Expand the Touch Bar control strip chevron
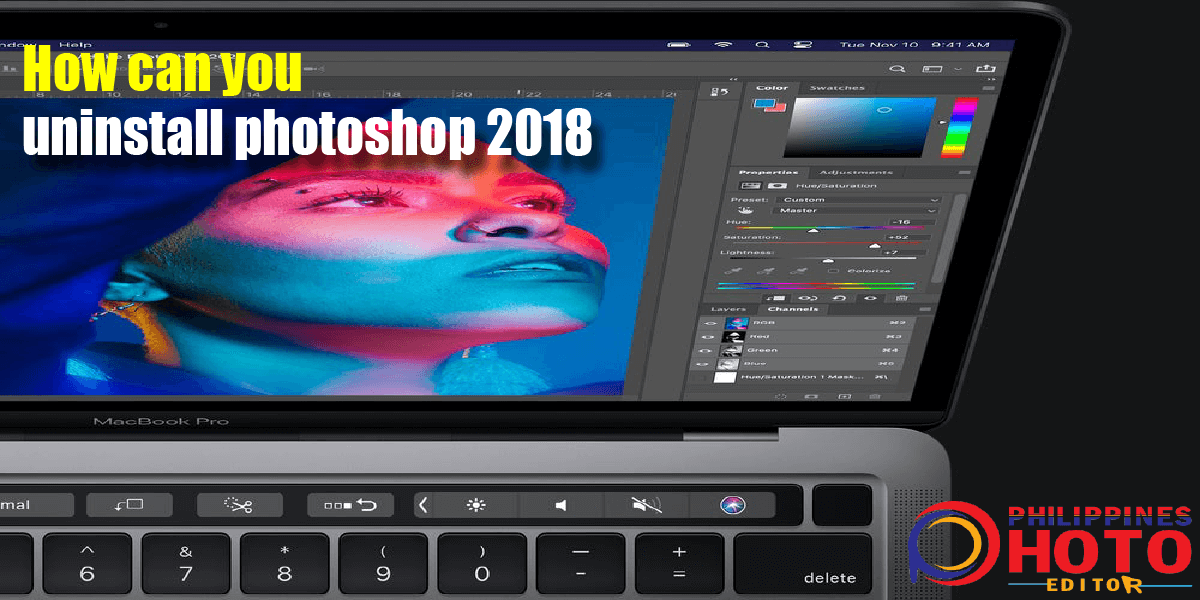The height and width of the screenshot is (600, 1200). point(423,505)
